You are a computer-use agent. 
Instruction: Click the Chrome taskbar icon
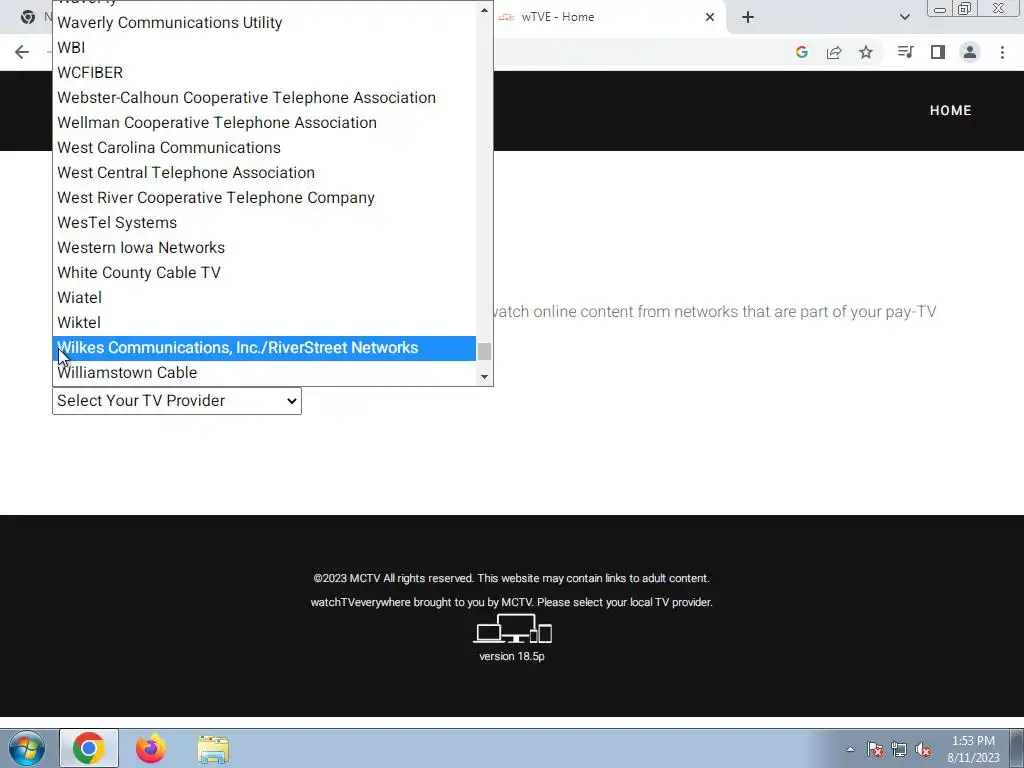click(x=89, y=748)
